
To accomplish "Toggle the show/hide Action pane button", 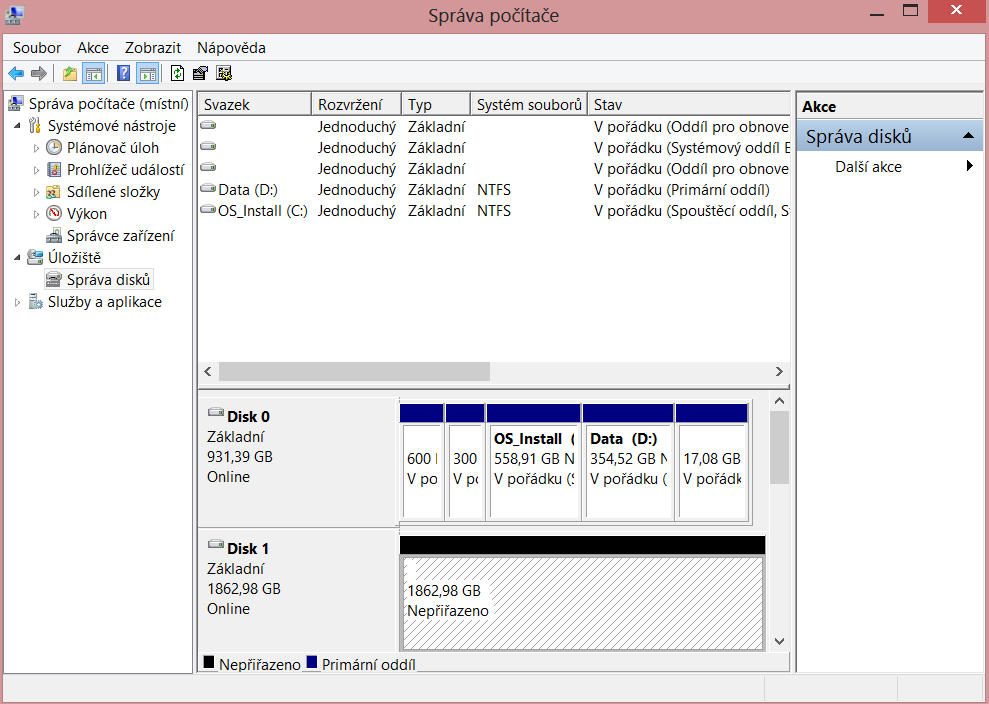I will [x=148, y=73].
